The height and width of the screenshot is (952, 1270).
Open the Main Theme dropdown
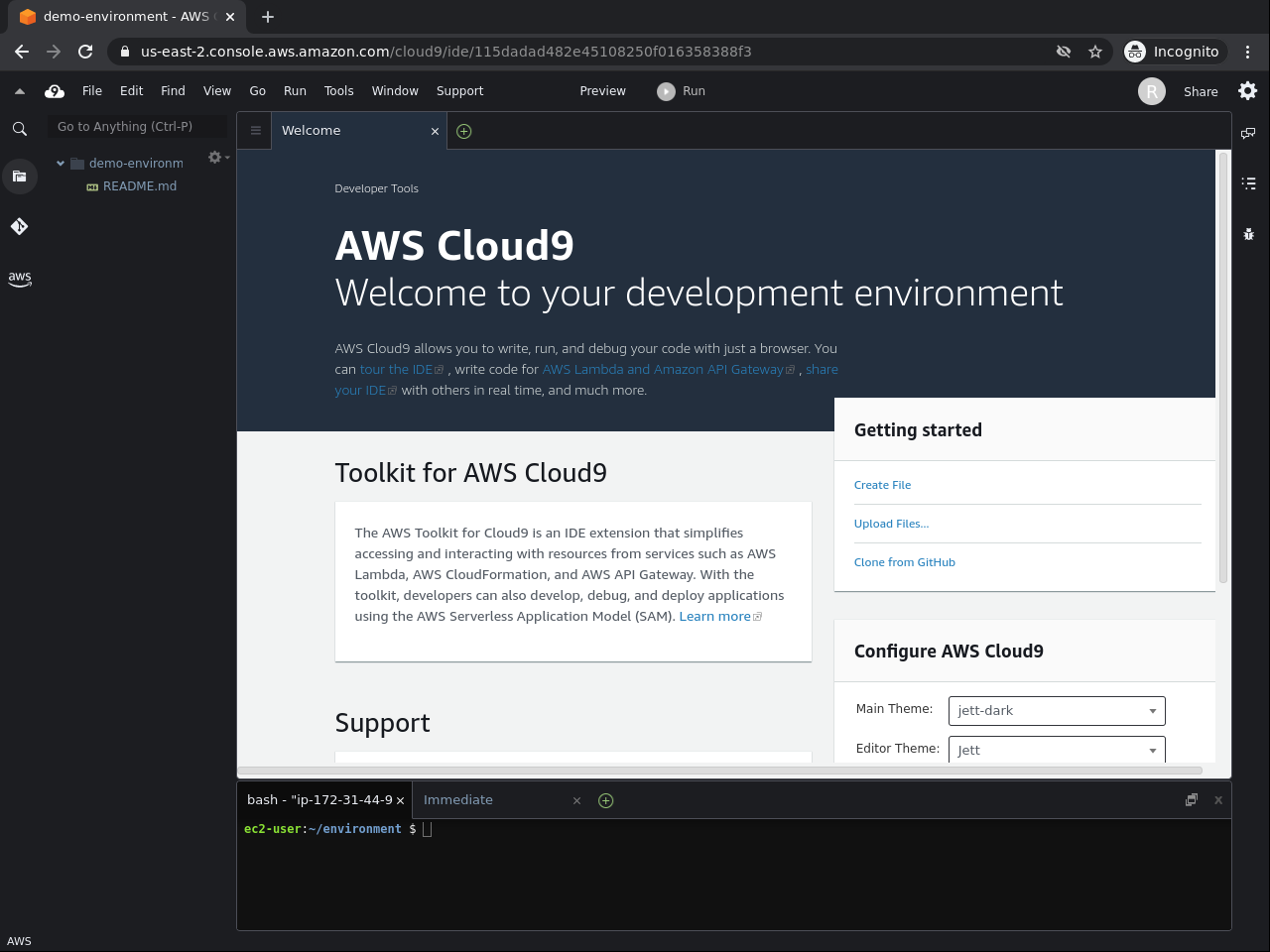pyautogui.click(x=1056, y=711)
